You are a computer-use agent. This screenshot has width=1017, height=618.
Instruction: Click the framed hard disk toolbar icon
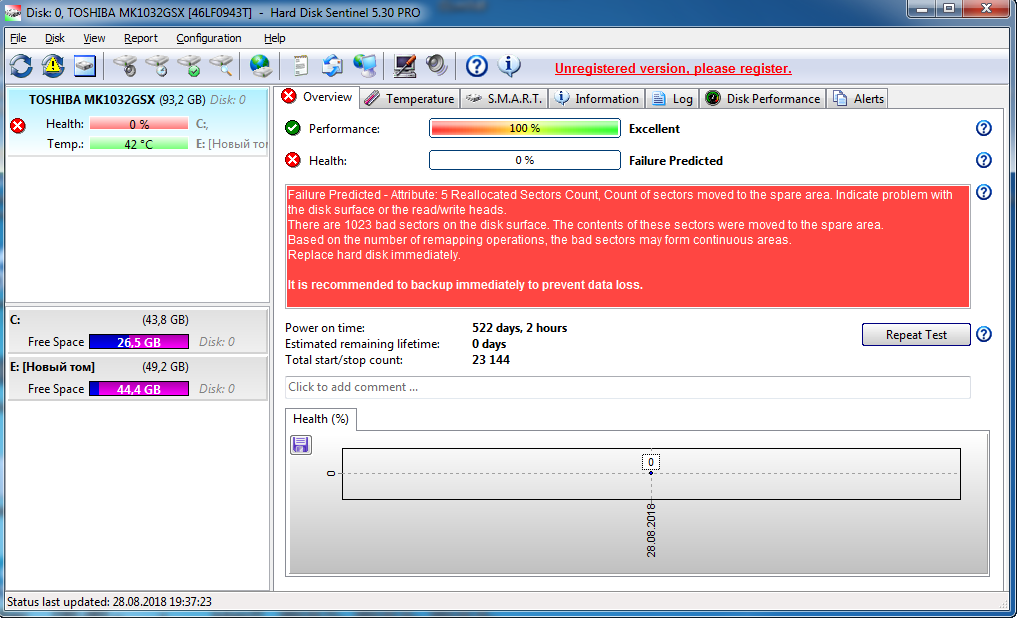tap(85, 65)
